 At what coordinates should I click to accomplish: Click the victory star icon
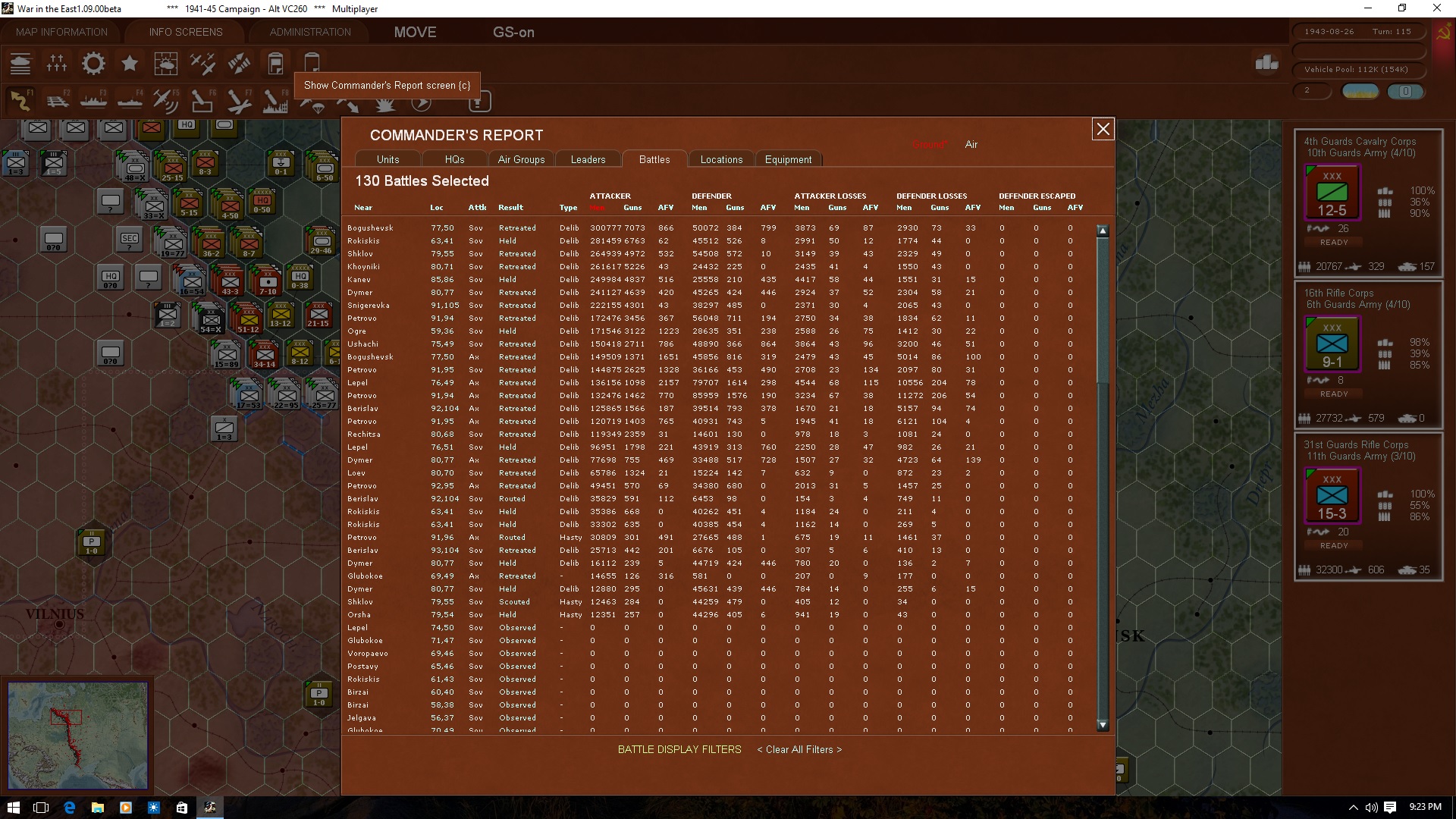(x=130, y=64)
